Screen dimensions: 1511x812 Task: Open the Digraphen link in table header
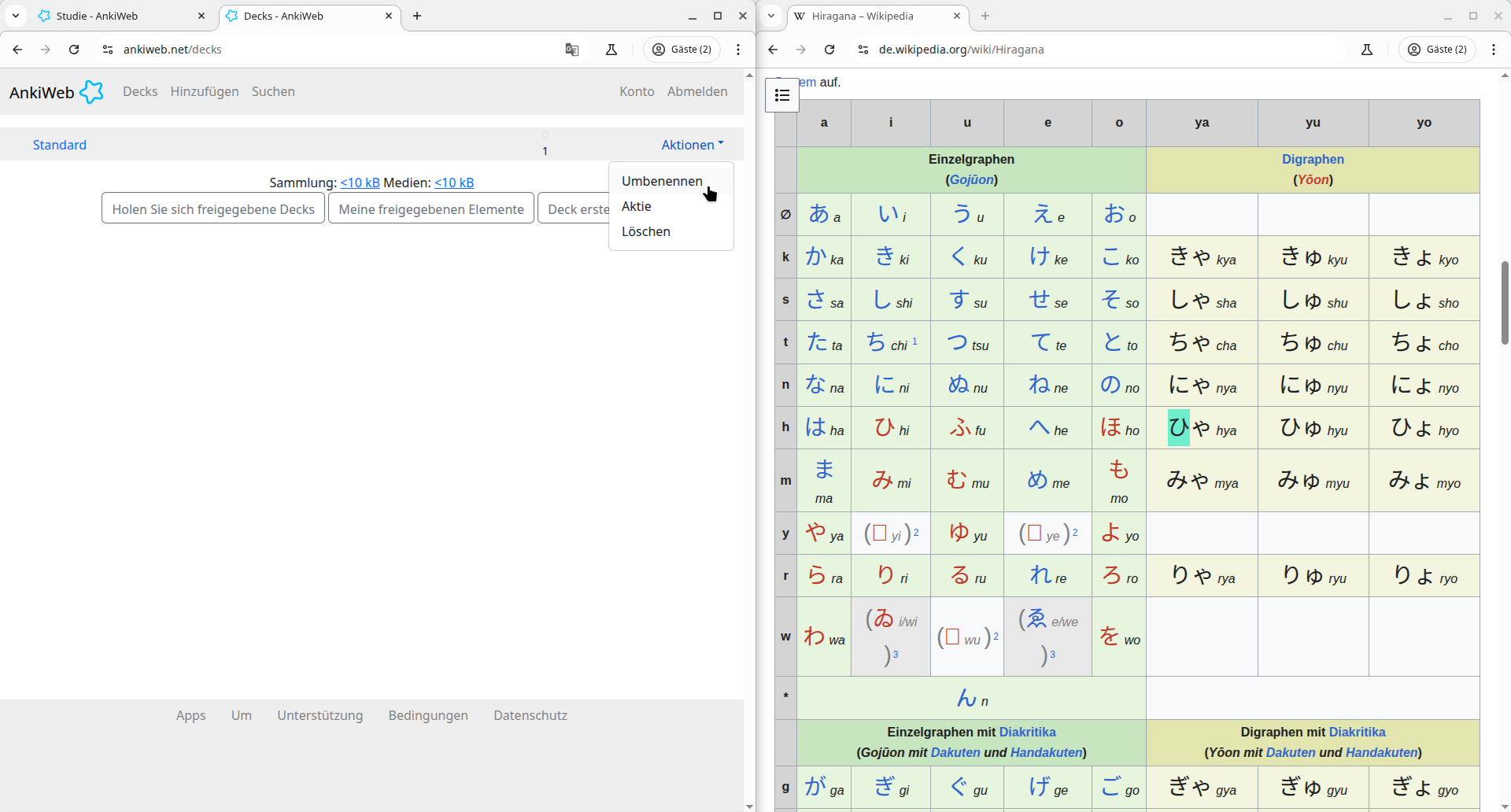[x=1313, y=159]
